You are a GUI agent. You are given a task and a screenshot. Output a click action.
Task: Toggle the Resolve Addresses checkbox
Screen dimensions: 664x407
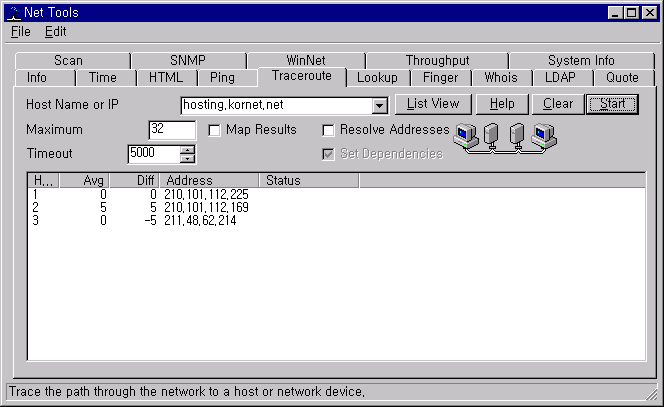tap(329, 130)
